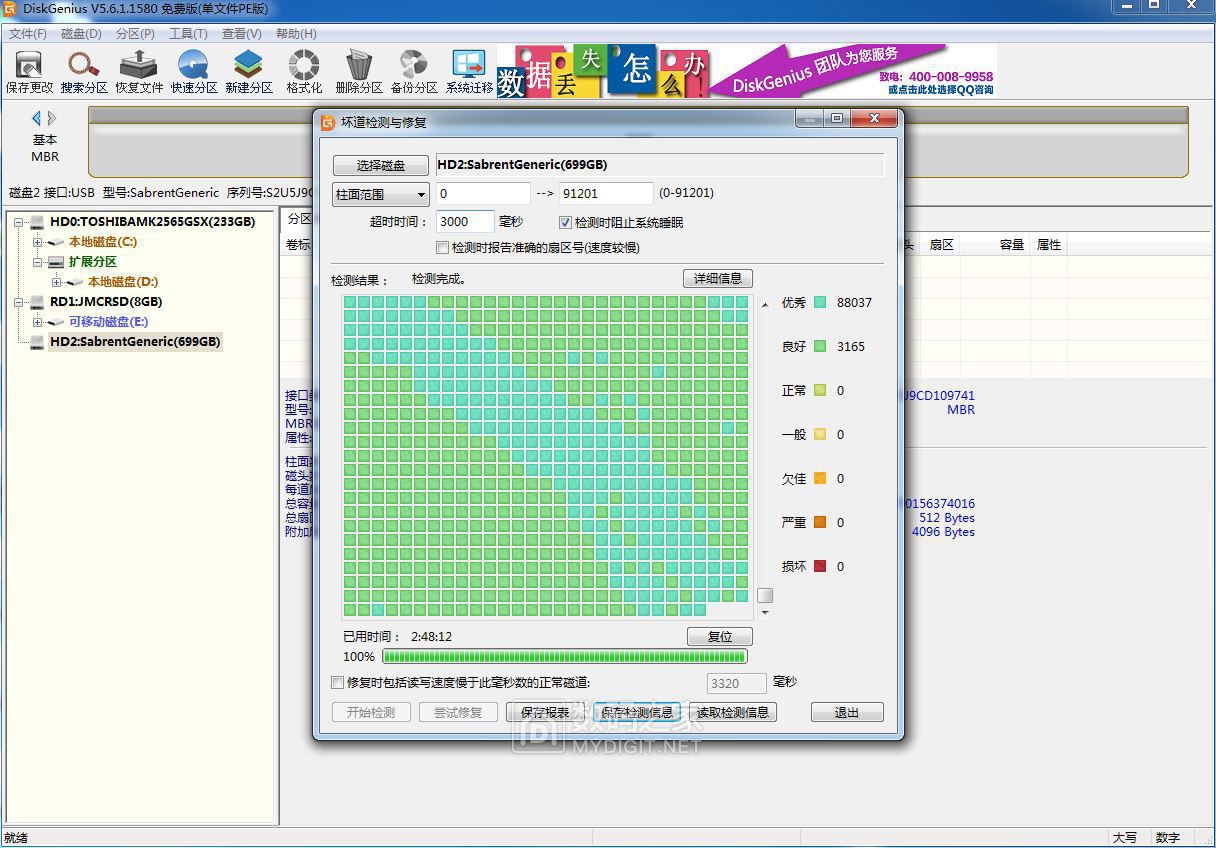The height and width of the screenshot is (848, 1216).
Task: Open the 帮助(H) menu
Action: [295, 34]
